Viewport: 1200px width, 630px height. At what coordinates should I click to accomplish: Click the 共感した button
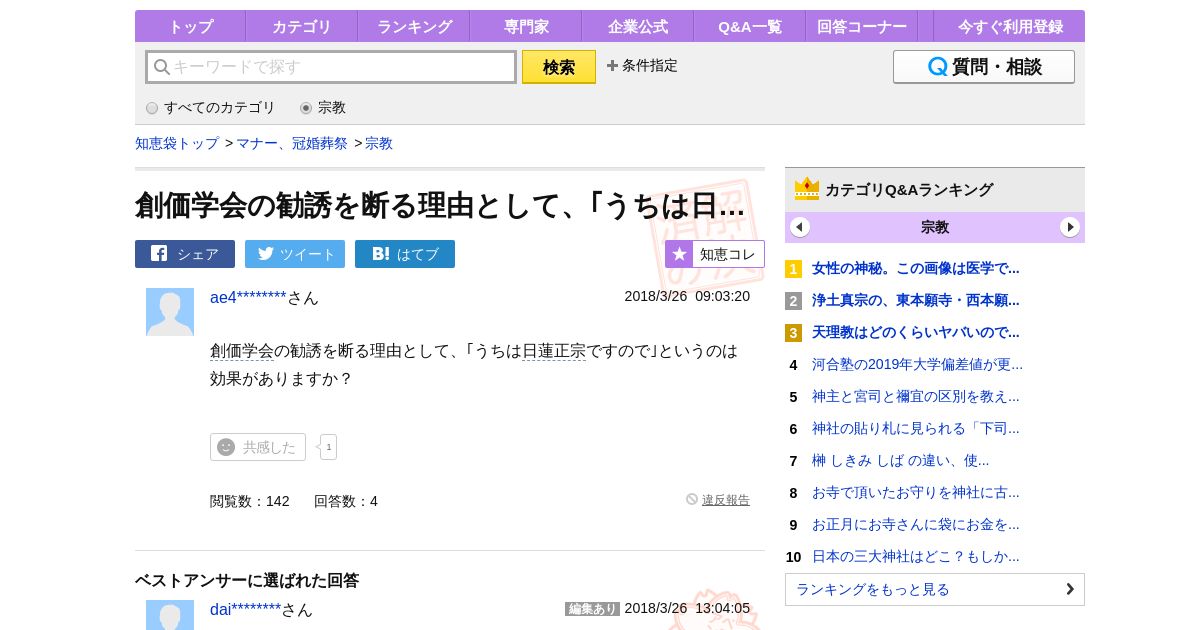tap(258, 447)
